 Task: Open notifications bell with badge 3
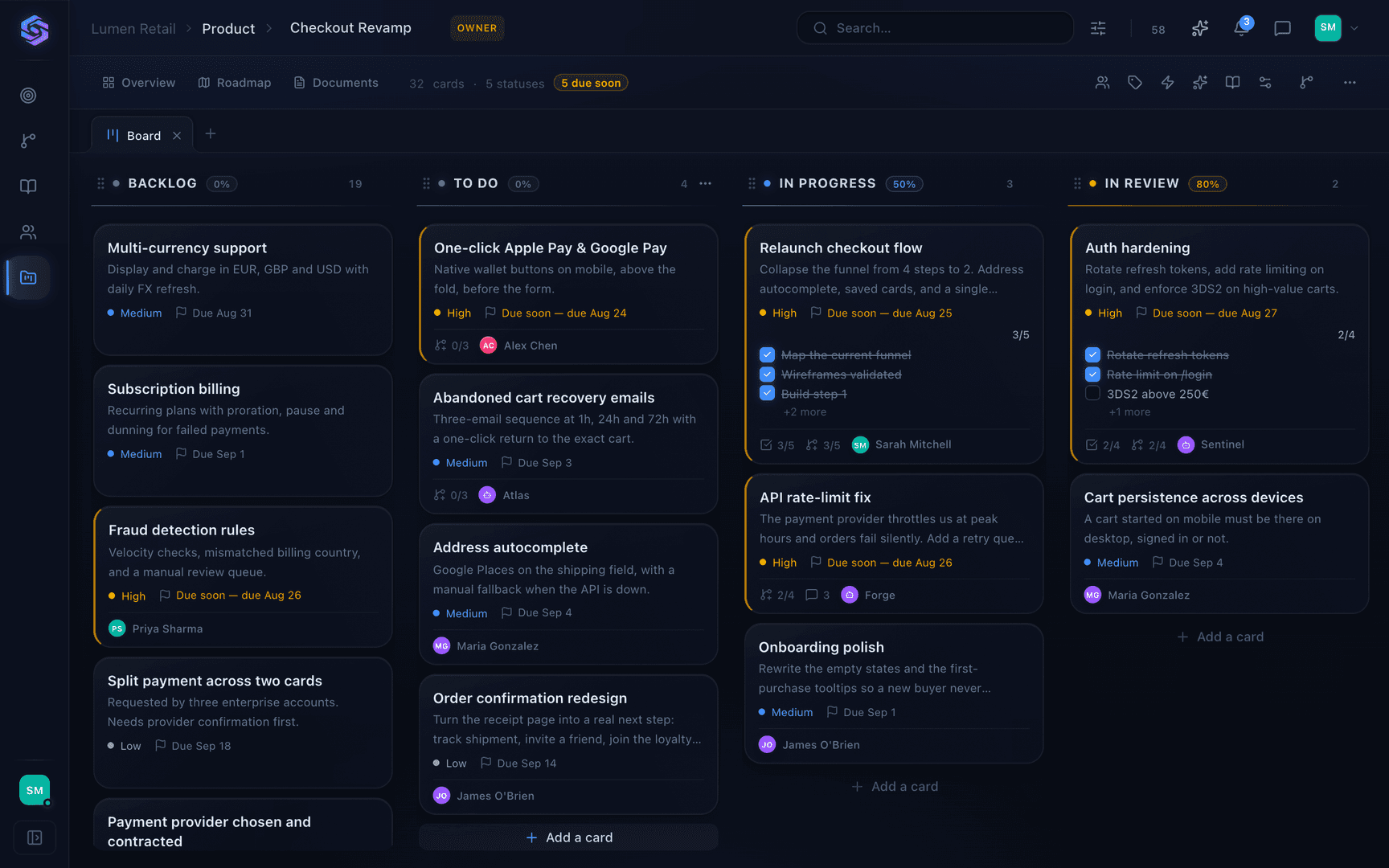point(1241,28)
